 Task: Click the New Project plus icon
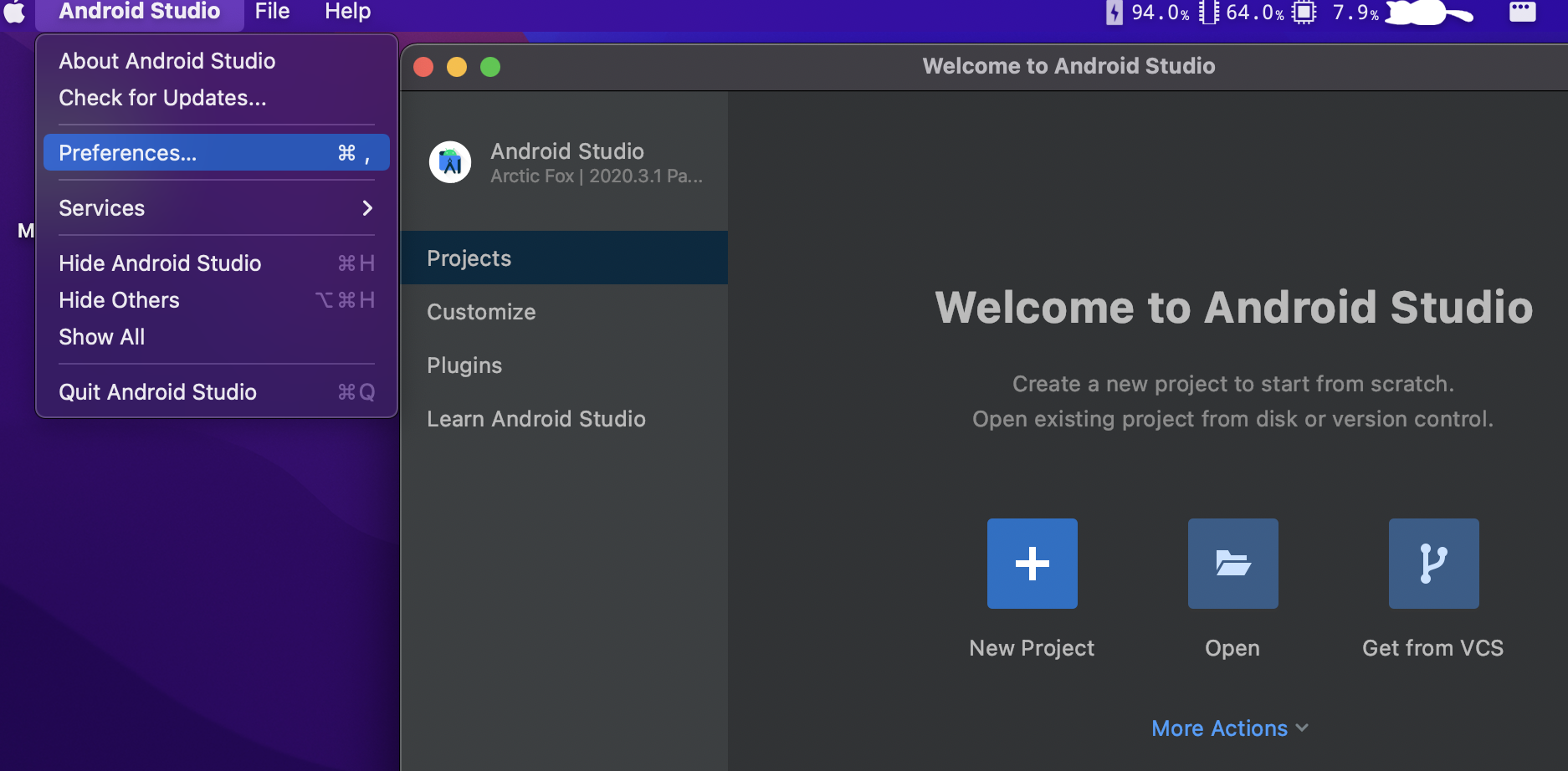1032,563
